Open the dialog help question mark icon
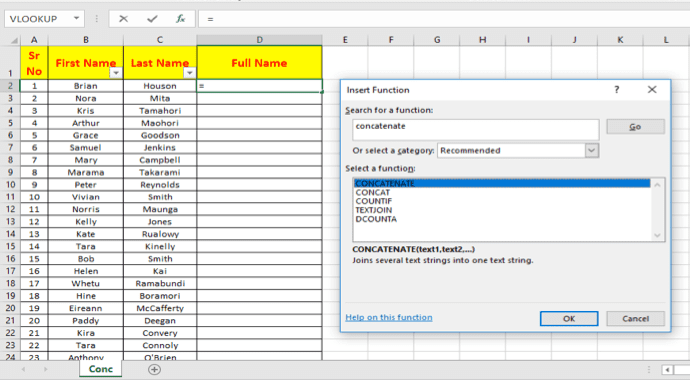 tap(617, 90)
